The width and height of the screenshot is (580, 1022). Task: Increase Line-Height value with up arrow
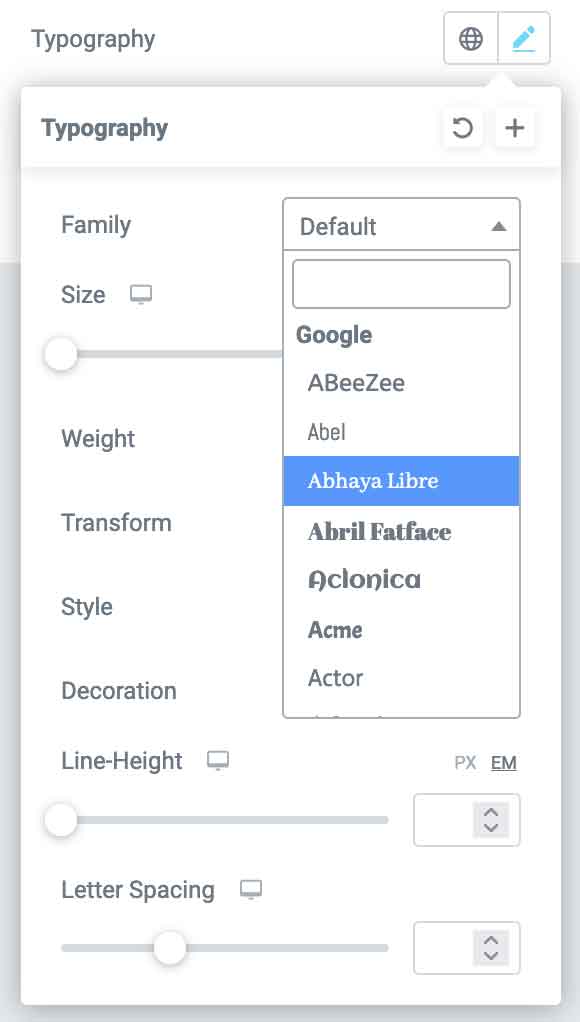491,812
